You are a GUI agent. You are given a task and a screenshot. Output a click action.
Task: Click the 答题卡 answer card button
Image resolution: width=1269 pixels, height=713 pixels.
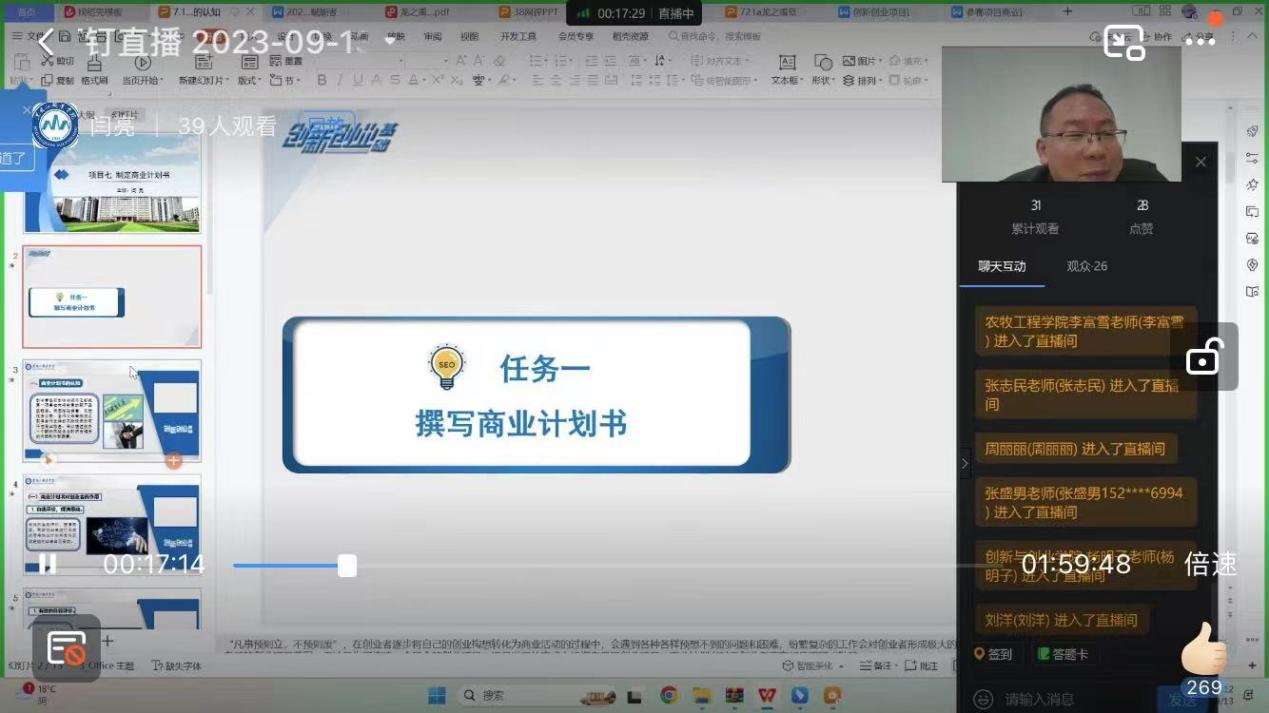point(1063,654)
